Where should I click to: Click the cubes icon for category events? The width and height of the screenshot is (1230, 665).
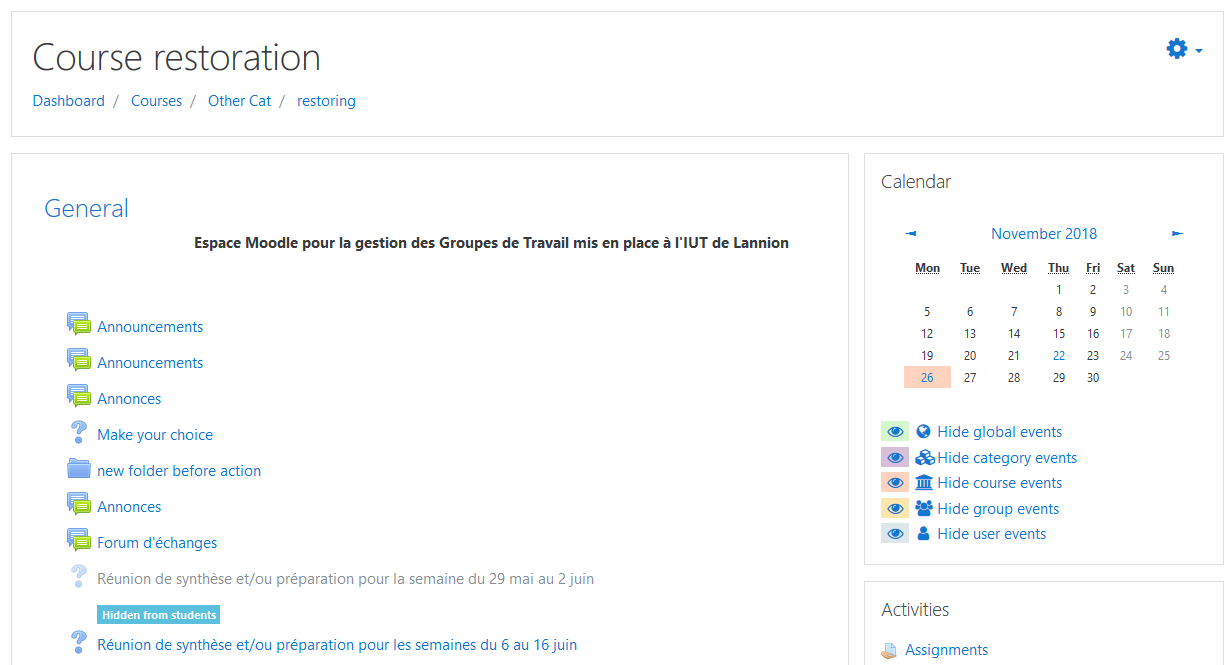click(925, 458)
